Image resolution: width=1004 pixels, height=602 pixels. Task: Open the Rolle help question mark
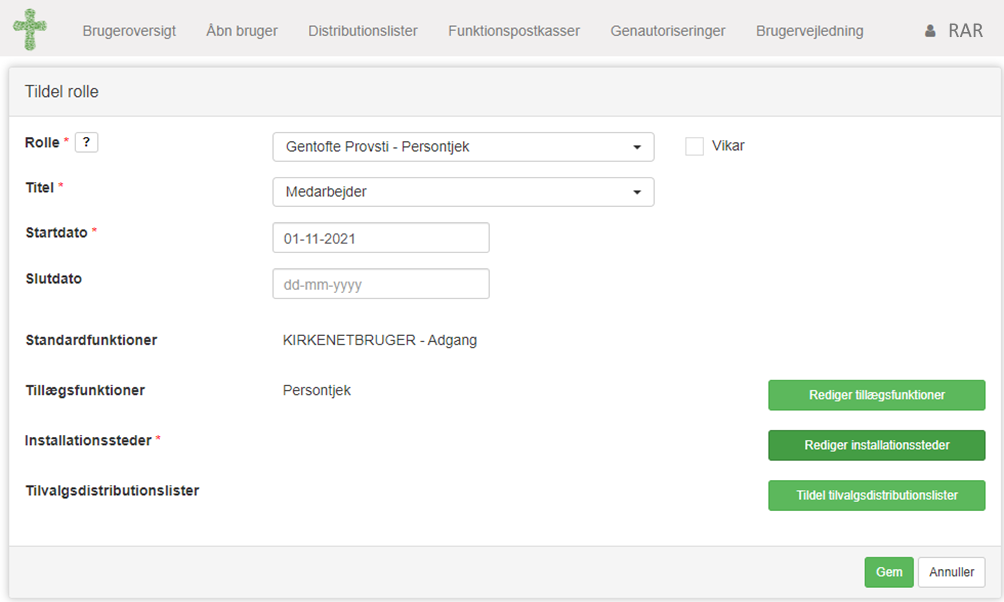point(86,142)
